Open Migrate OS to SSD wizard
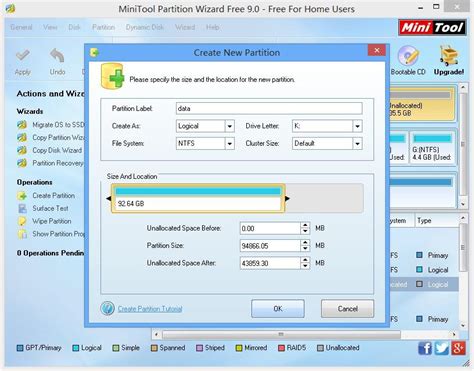Image resolution: width=474 pixels, height=371 pixels. point(51,125)
